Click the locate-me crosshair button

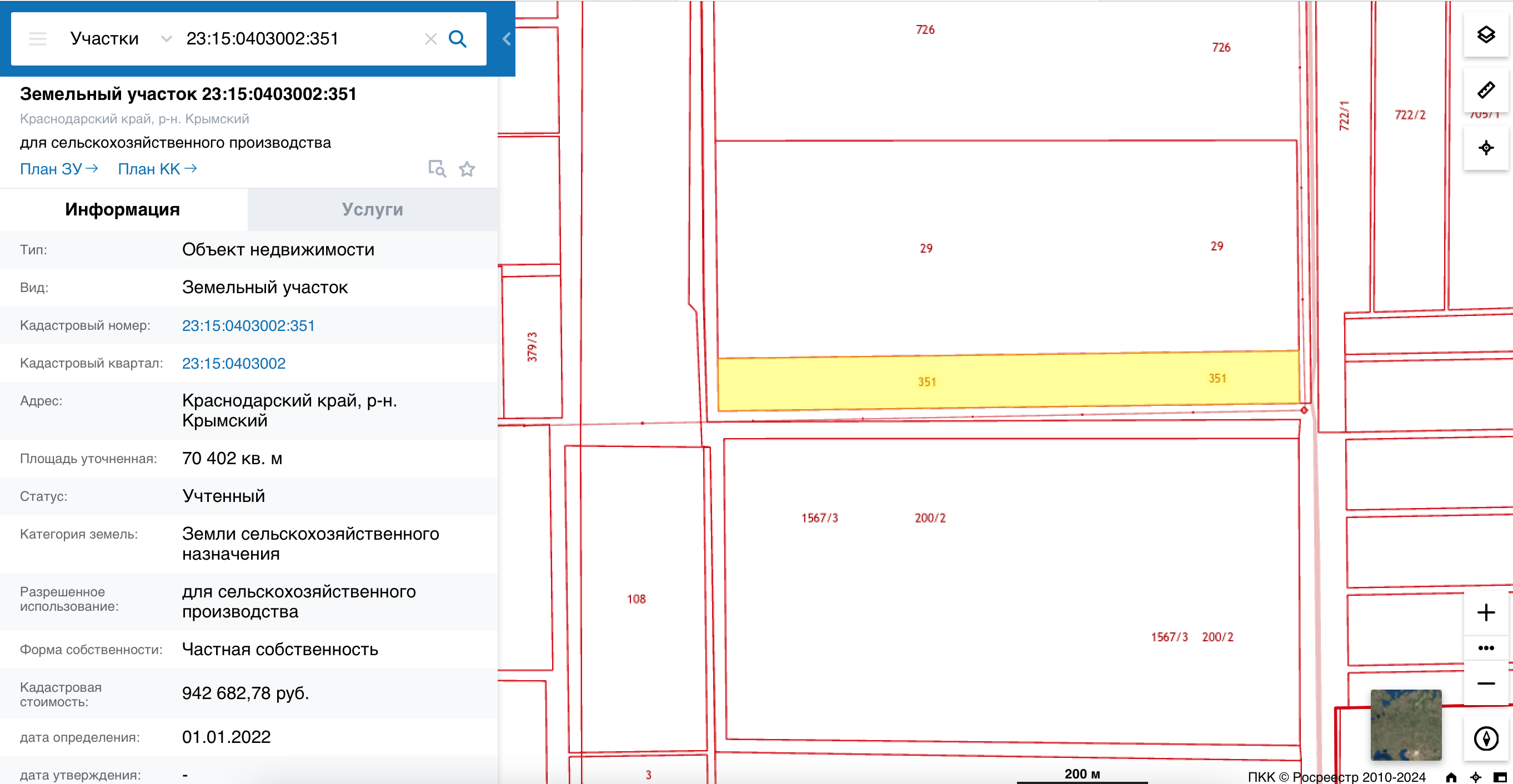(x=1485, y=147)
